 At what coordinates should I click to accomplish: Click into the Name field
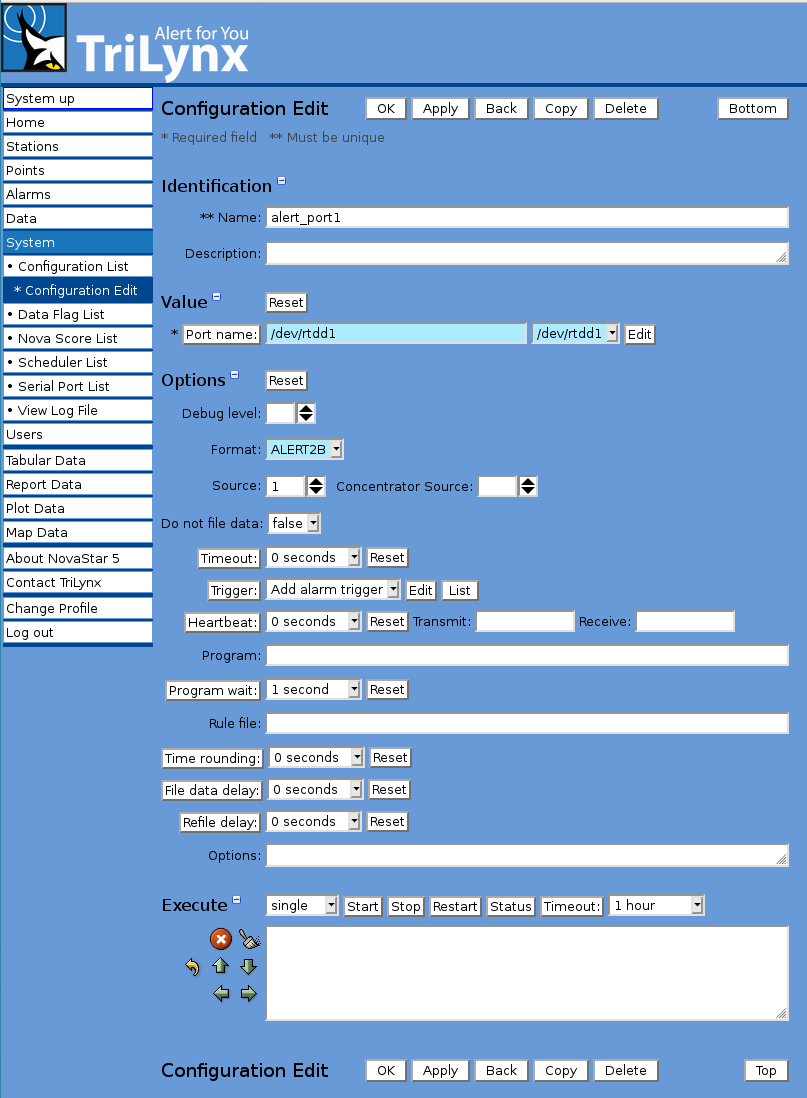527,217
